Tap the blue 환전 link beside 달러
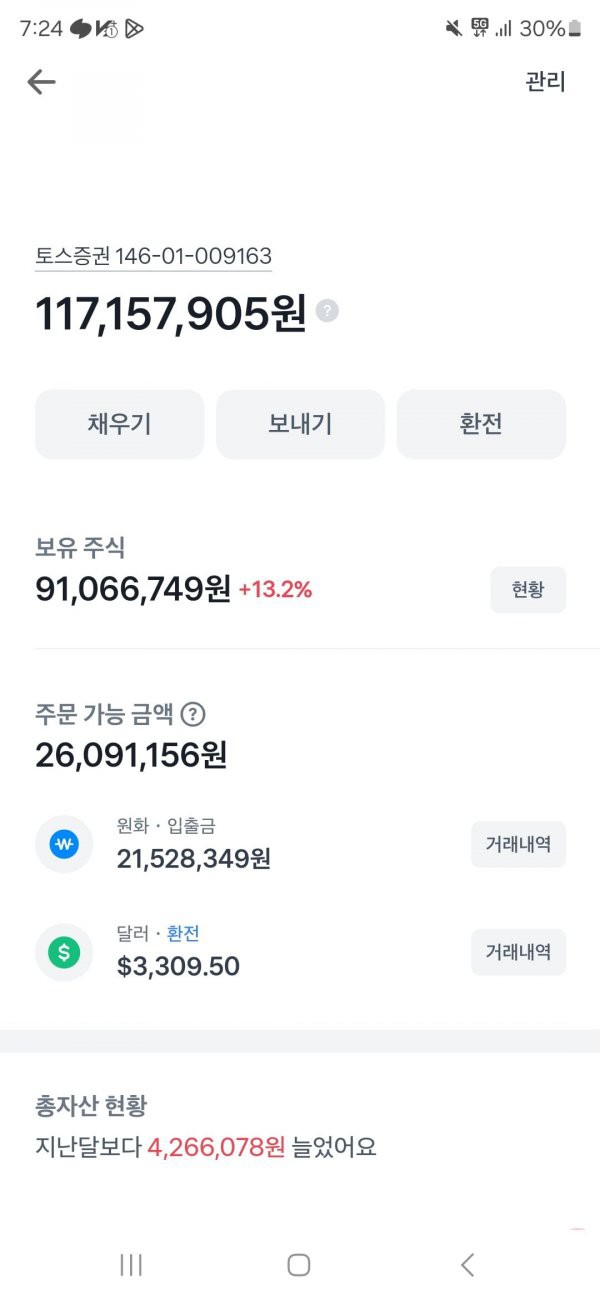The width and height of the screenshot is (600, 1300). [183, 933]
